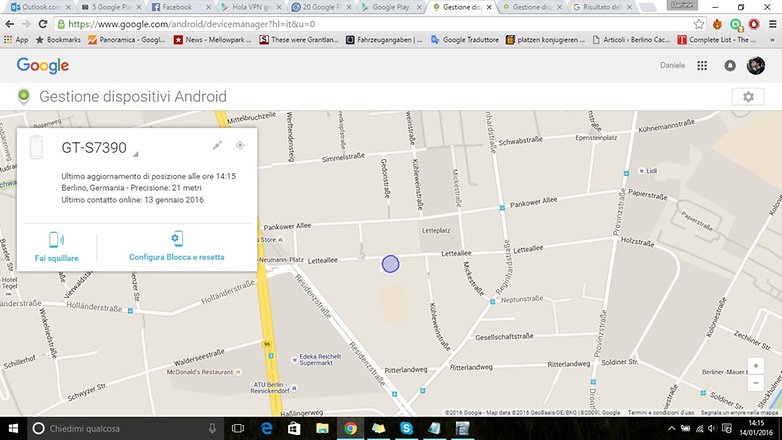Open the network icon in tray

(700, 429)
